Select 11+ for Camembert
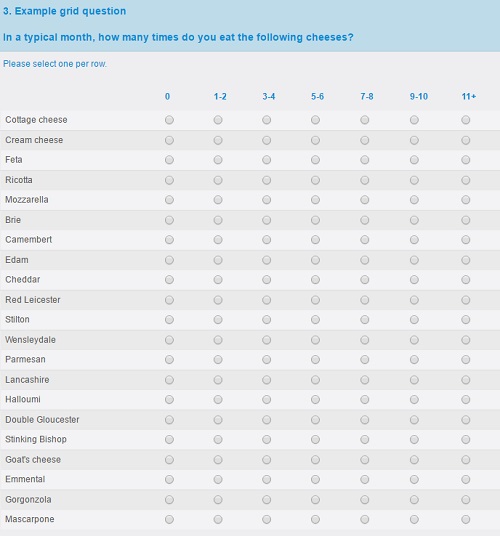This screenshot has width=500, height=536. 465,240
